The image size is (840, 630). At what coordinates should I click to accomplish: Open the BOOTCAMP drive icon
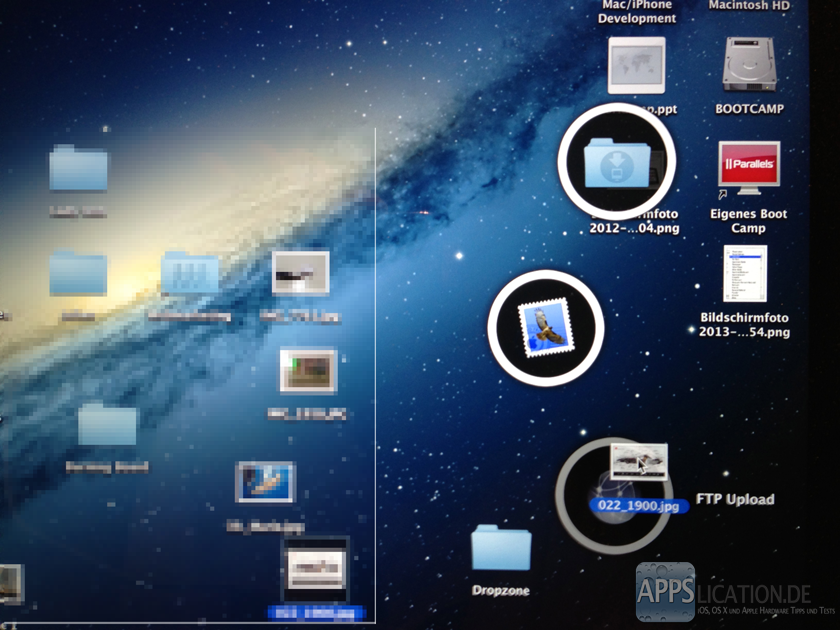point(749,64)
